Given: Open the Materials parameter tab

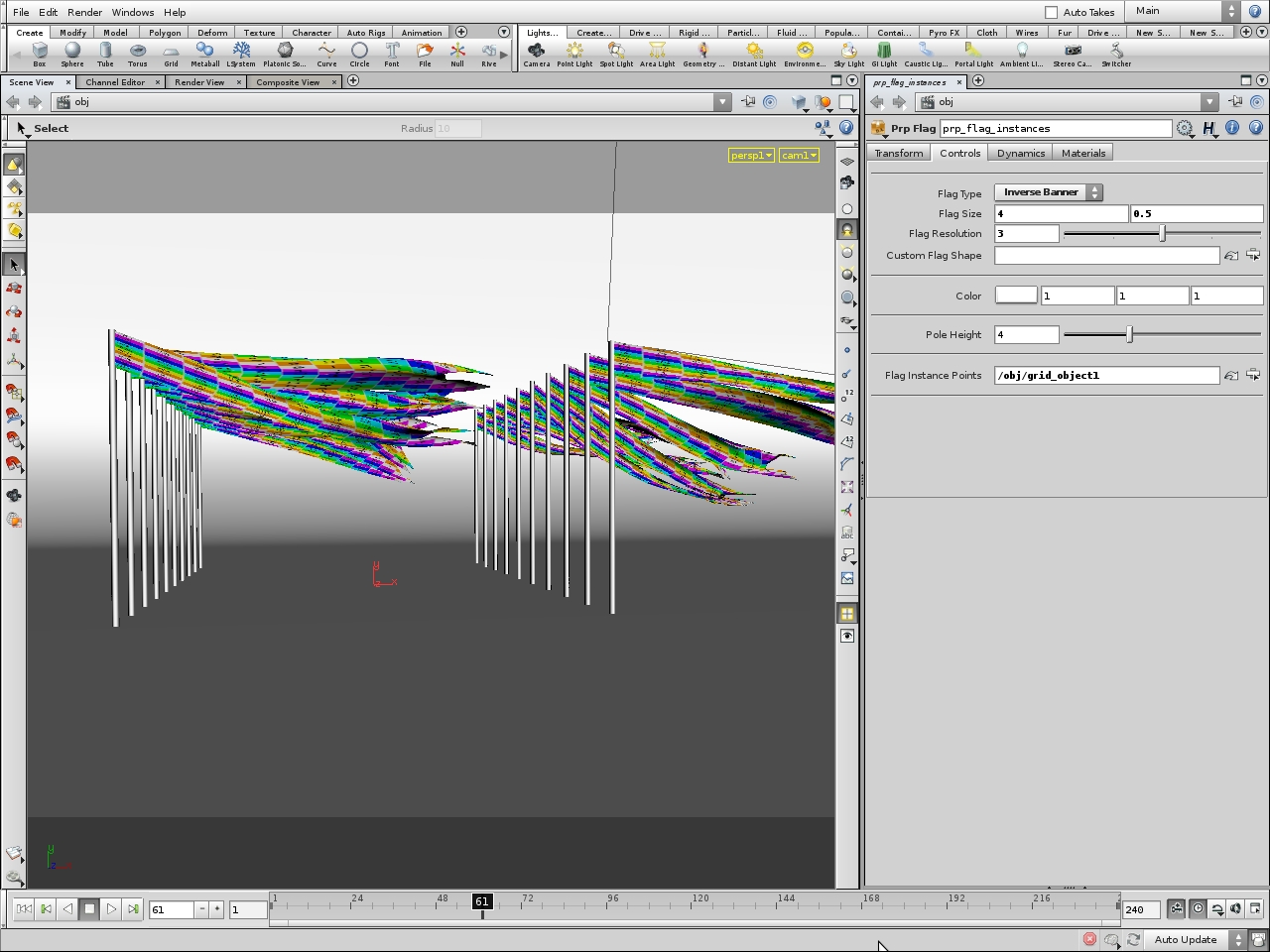Looking at the screenshot, I should [x=1083, y=153].
